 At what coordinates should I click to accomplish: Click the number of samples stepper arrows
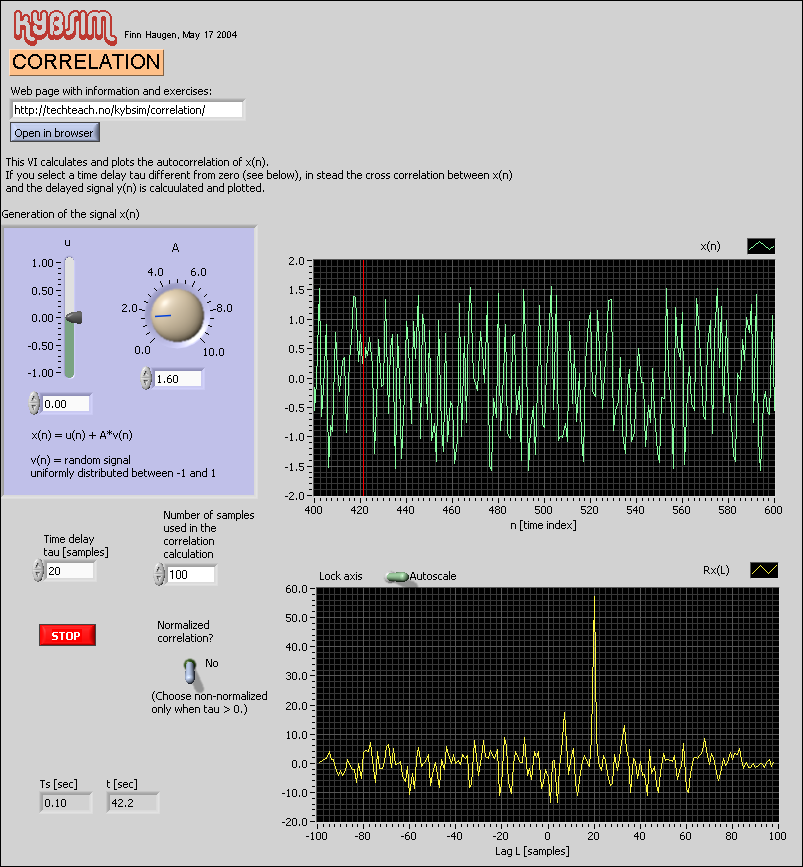(x=159, y=574)
